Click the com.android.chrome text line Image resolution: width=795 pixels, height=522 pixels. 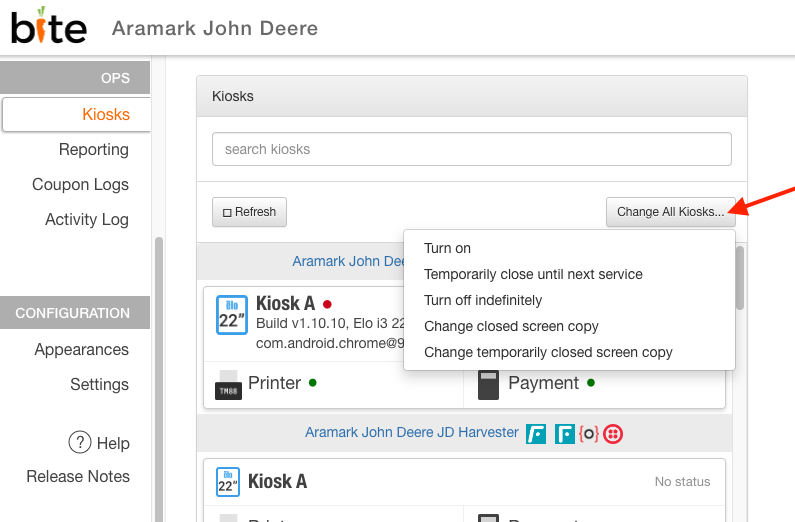[330, 344]
